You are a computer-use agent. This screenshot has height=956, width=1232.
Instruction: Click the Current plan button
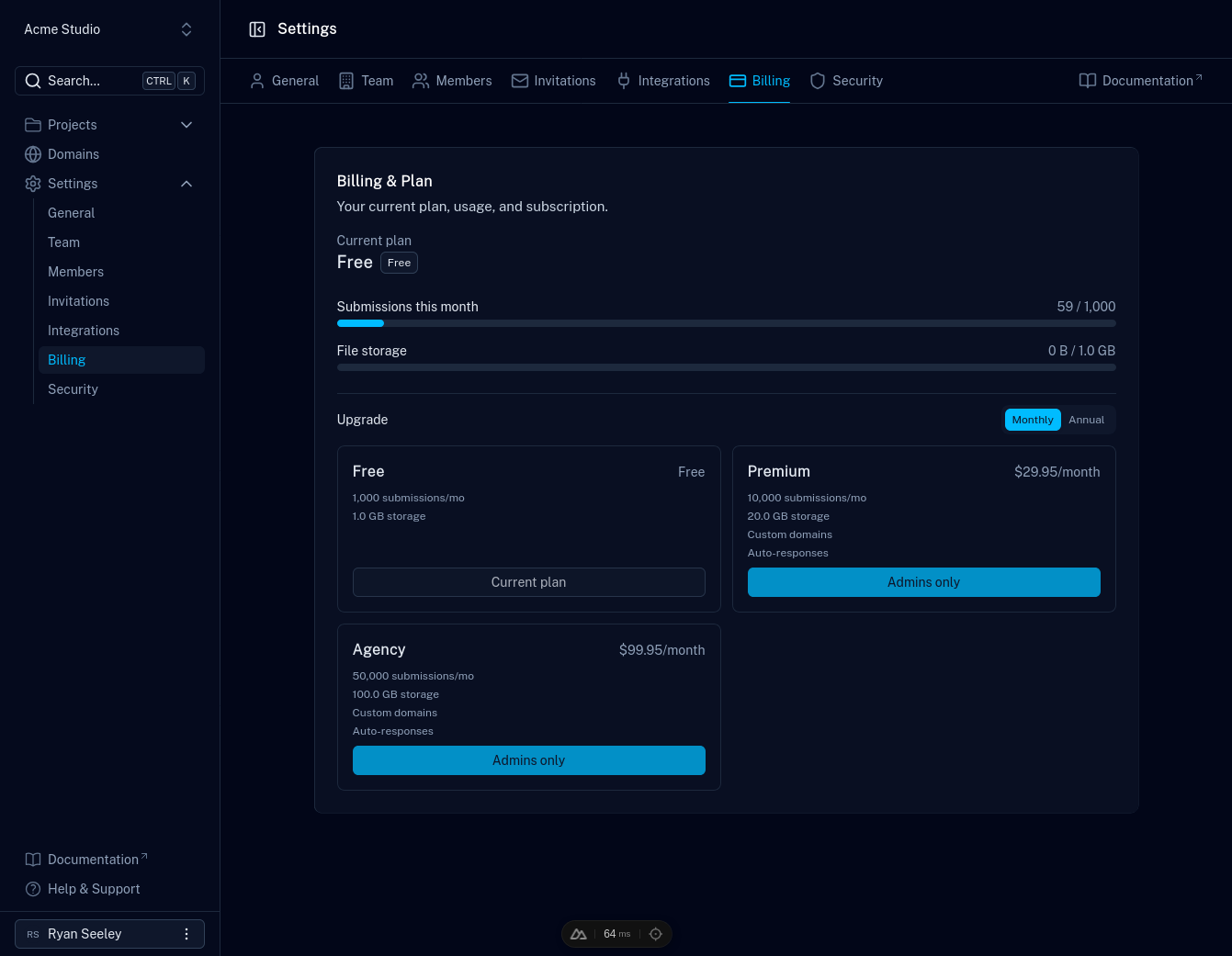[528, 582]
